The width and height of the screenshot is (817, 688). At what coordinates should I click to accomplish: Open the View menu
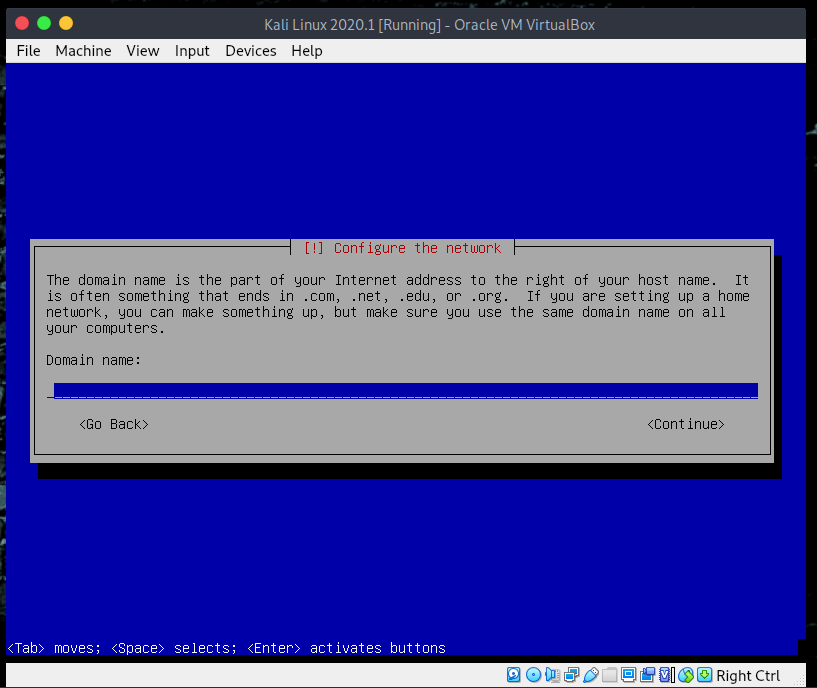coord(143,51)
